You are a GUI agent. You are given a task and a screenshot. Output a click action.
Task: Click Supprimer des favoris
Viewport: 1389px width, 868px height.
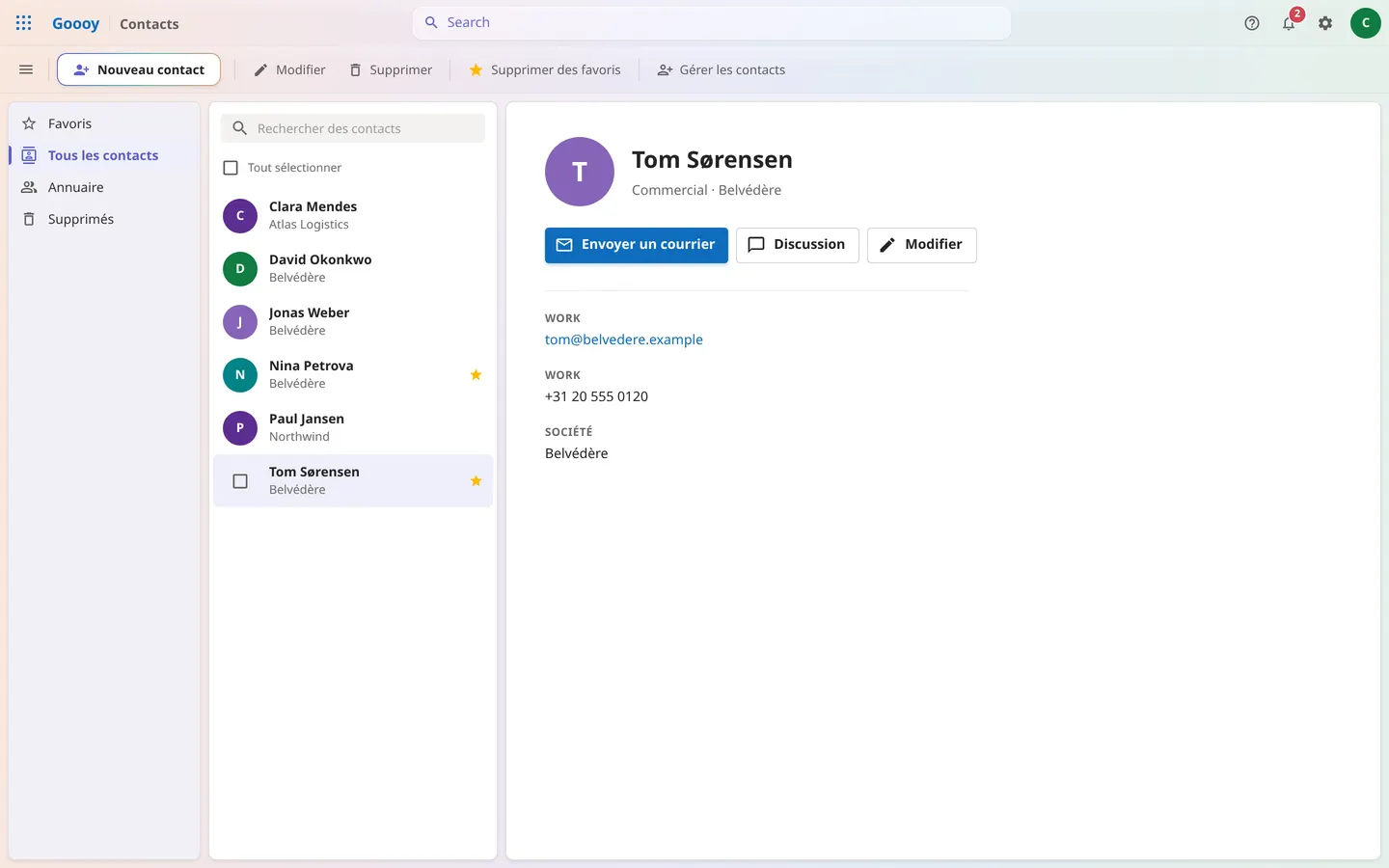545,69
